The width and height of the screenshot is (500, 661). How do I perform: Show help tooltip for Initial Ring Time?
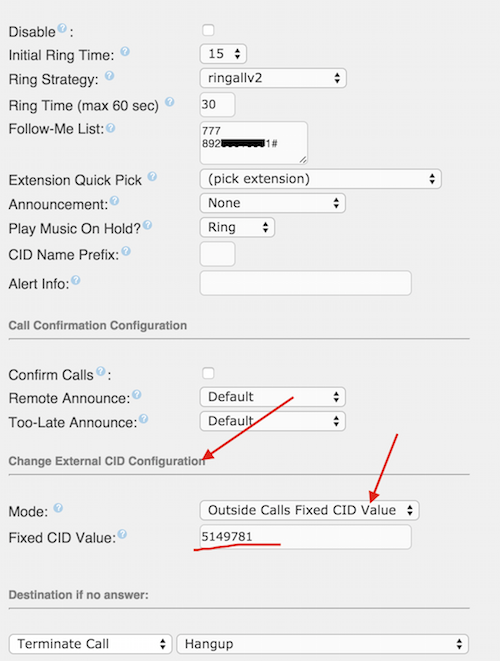pyautogui.click(x=125, y=51)
